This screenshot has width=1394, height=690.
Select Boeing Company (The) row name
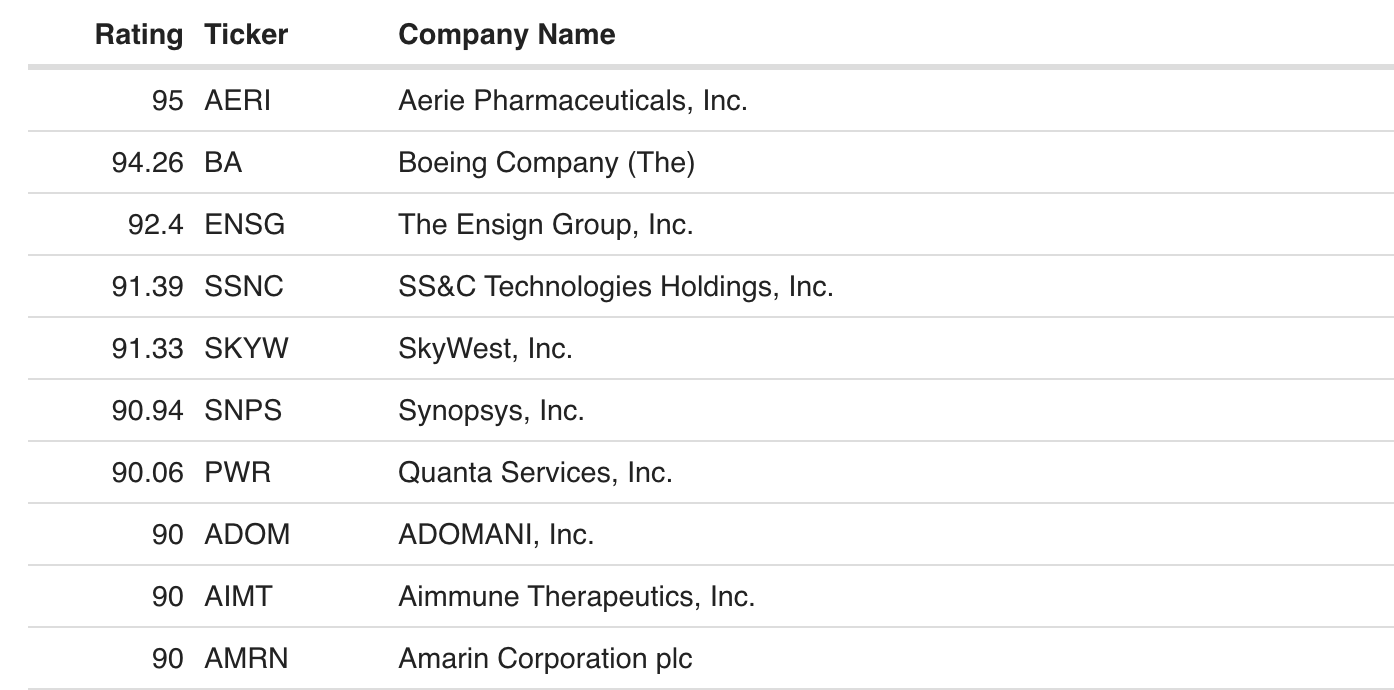tap(546, 162)
